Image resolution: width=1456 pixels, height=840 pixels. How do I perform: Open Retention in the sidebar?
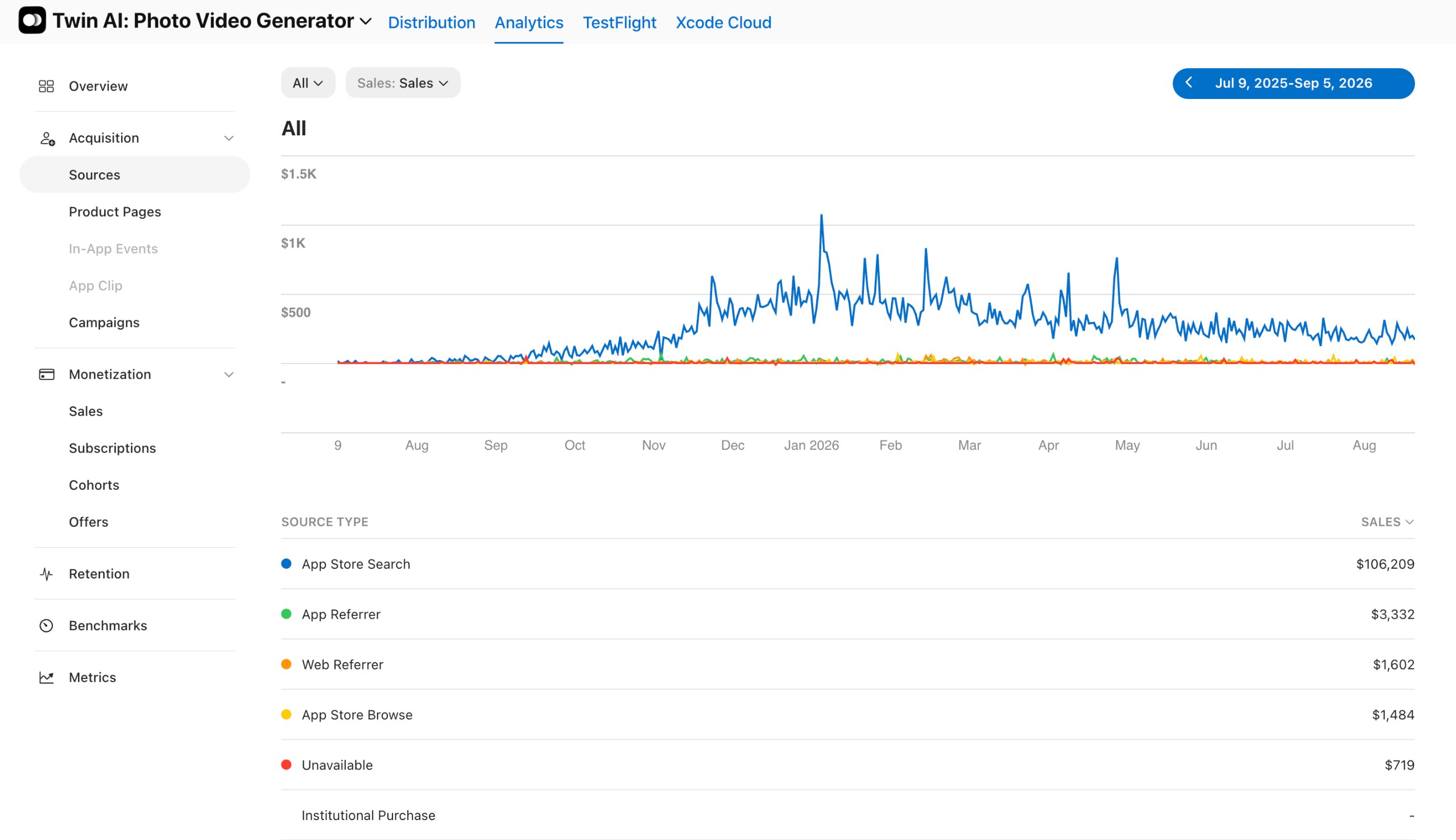tap(99, 574)
